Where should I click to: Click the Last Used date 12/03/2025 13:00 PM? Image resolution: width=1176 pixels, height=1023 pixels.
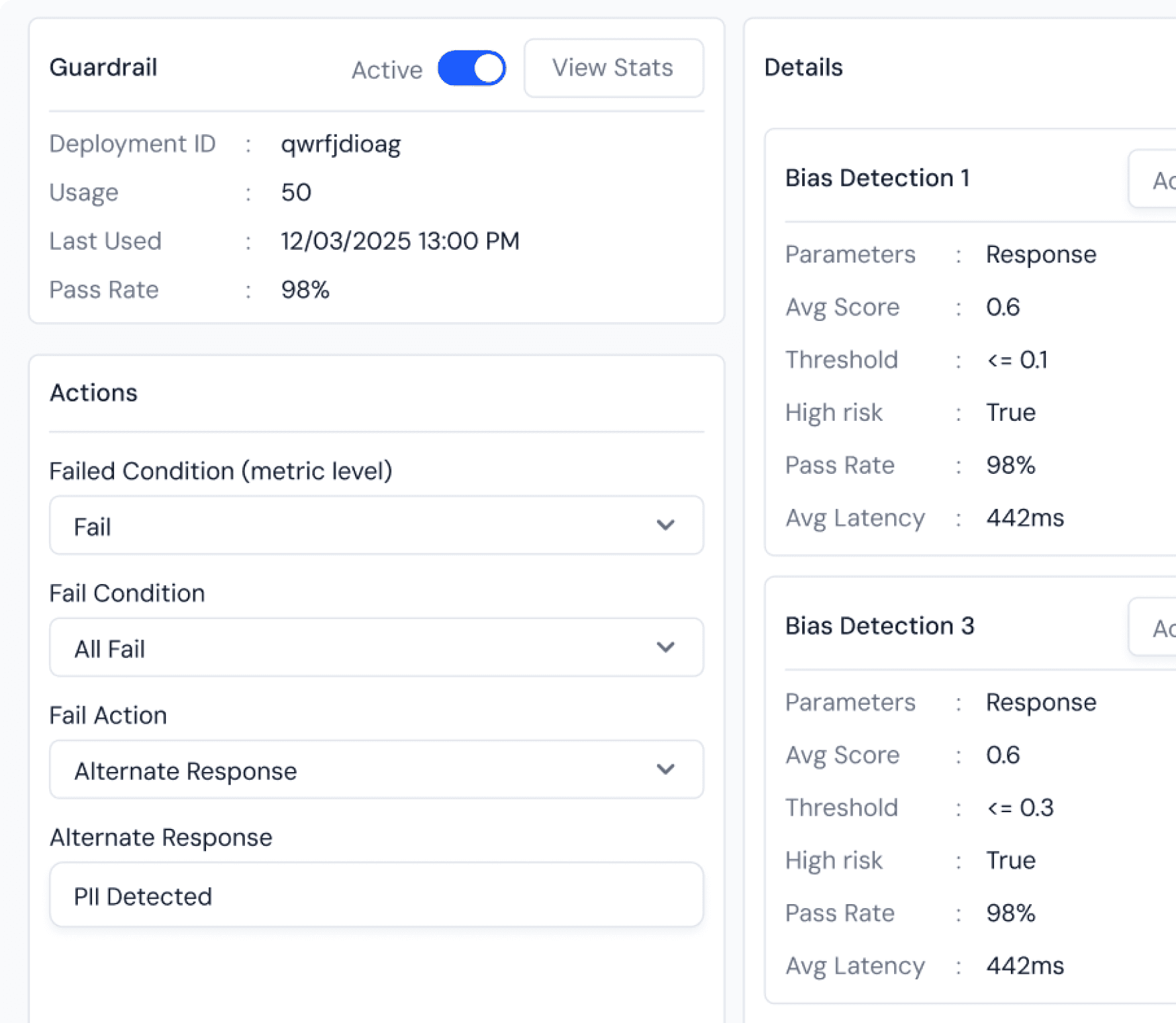click(400, 241)
